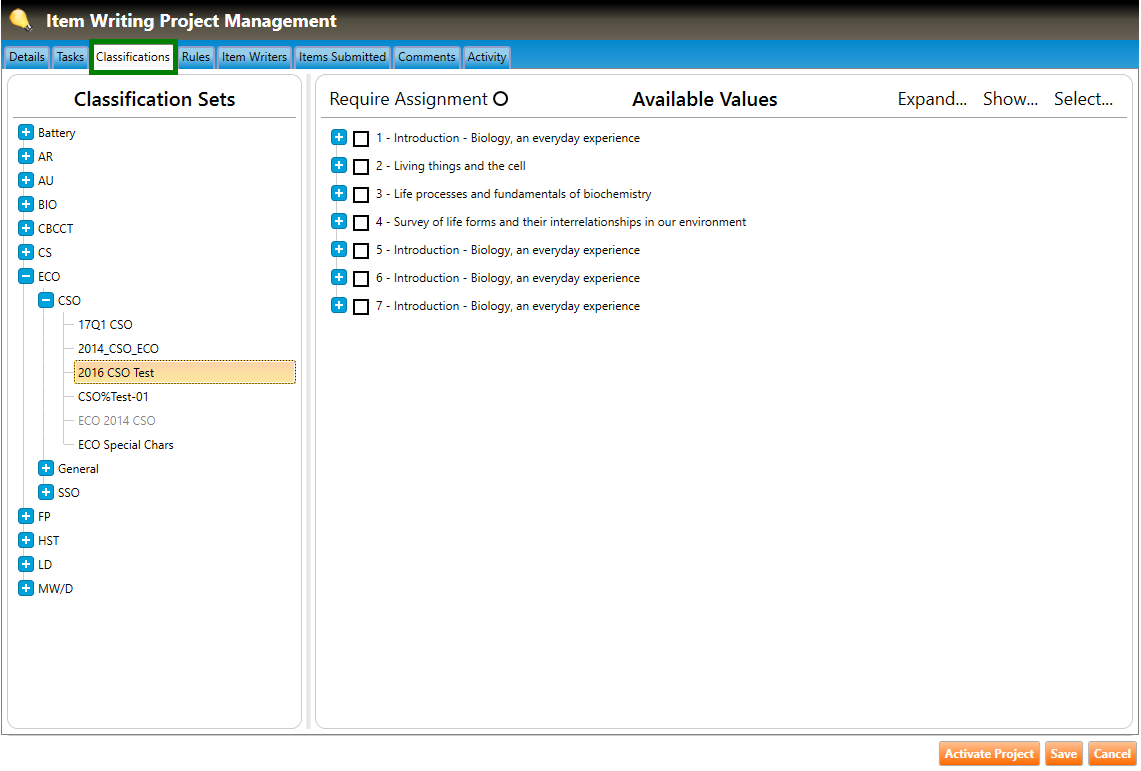Open the Rules tab

coord(196,57)
